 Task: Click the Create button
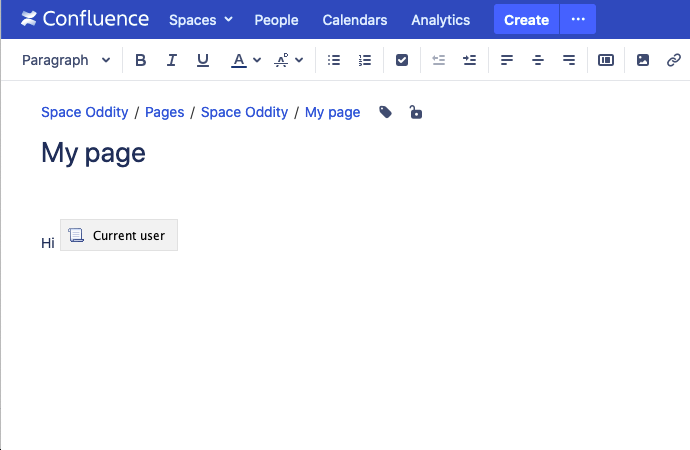coord(526,19)
